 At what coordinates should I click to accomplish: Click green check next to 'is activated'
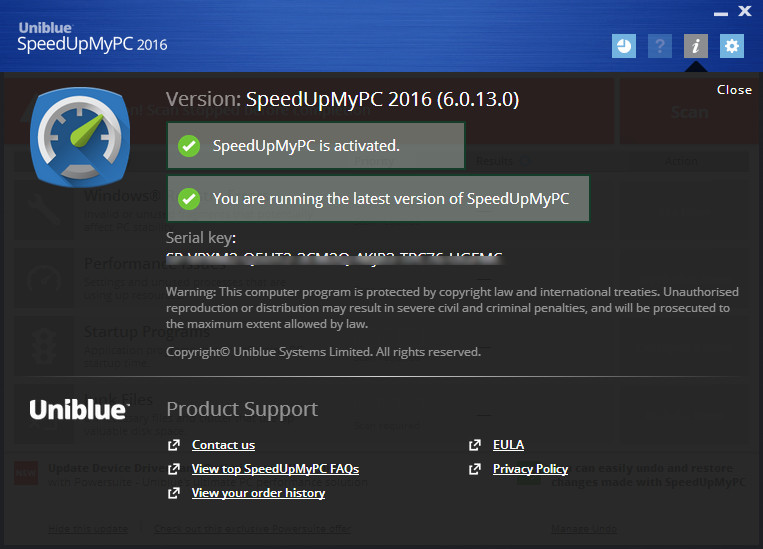tap(189, 146)
